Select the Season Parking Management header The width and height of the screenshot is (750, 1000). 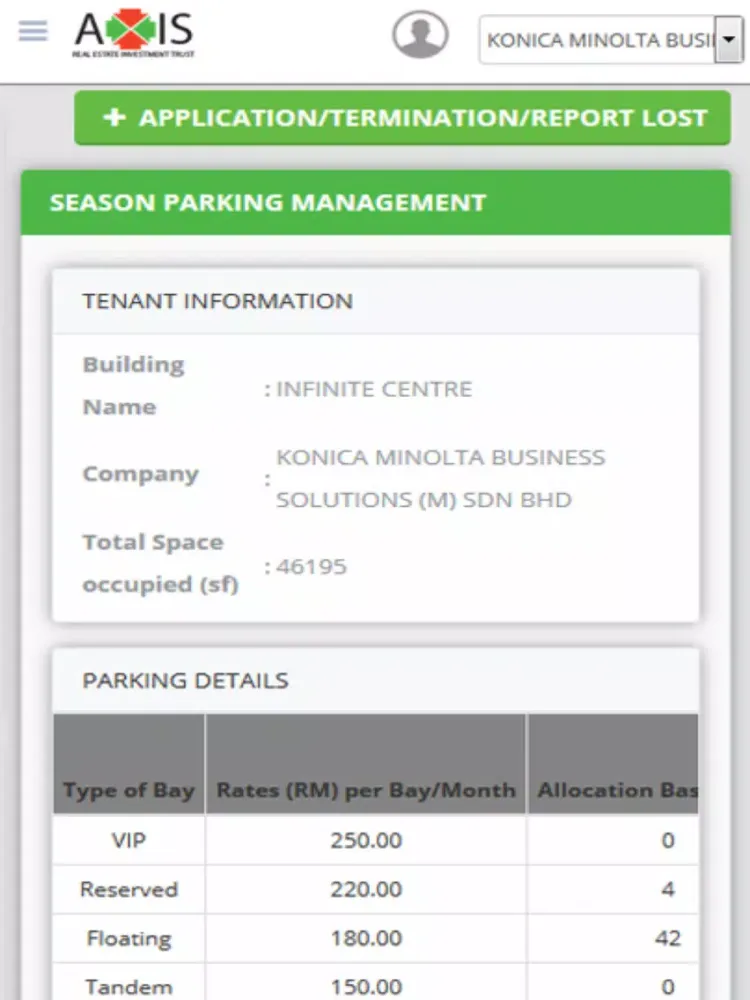376,203
